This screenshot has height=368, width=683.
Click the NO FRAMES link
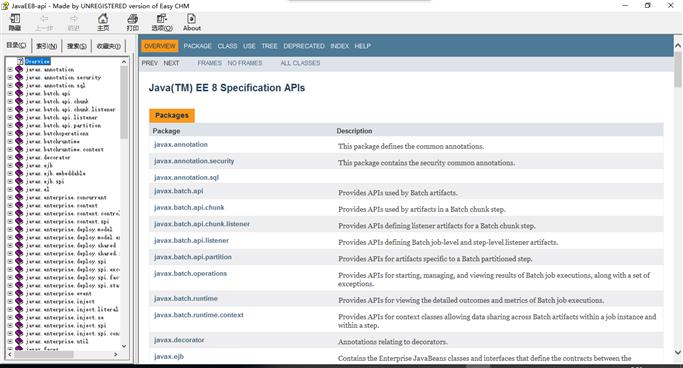coord(245,63)
